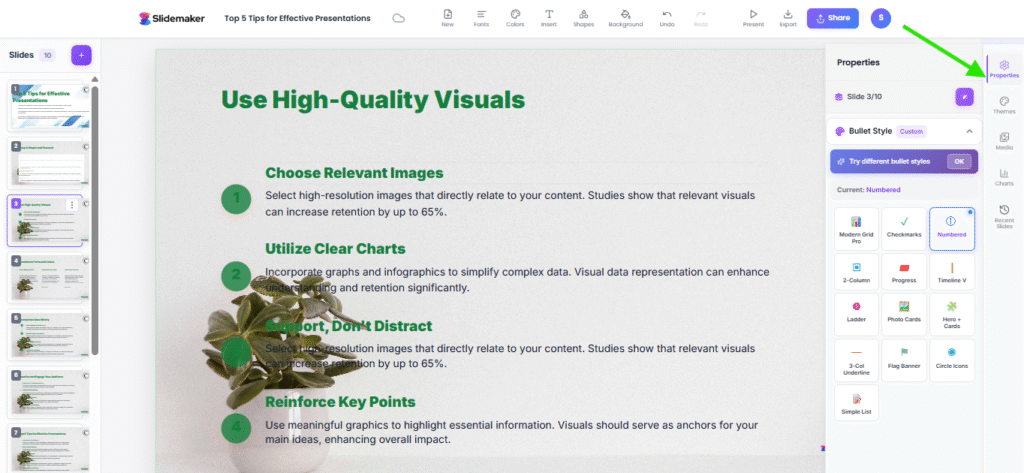Open the Charts sidebar tab
The width and height of the screenshot is (1024, 473).
1004,177
